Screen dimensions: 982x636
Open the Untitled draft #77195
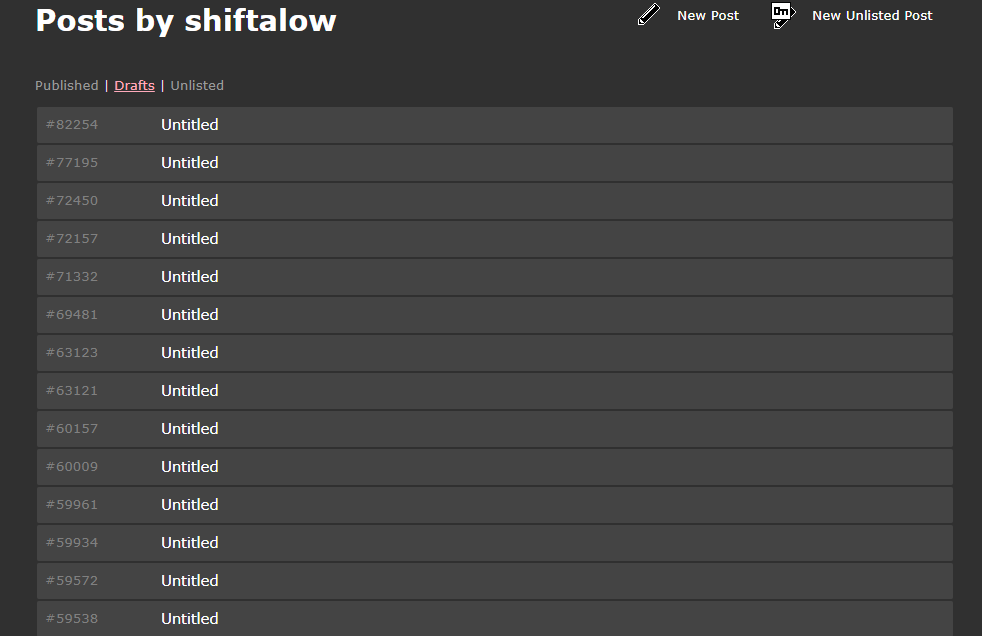pyautogui.click(x=190, y=163)
